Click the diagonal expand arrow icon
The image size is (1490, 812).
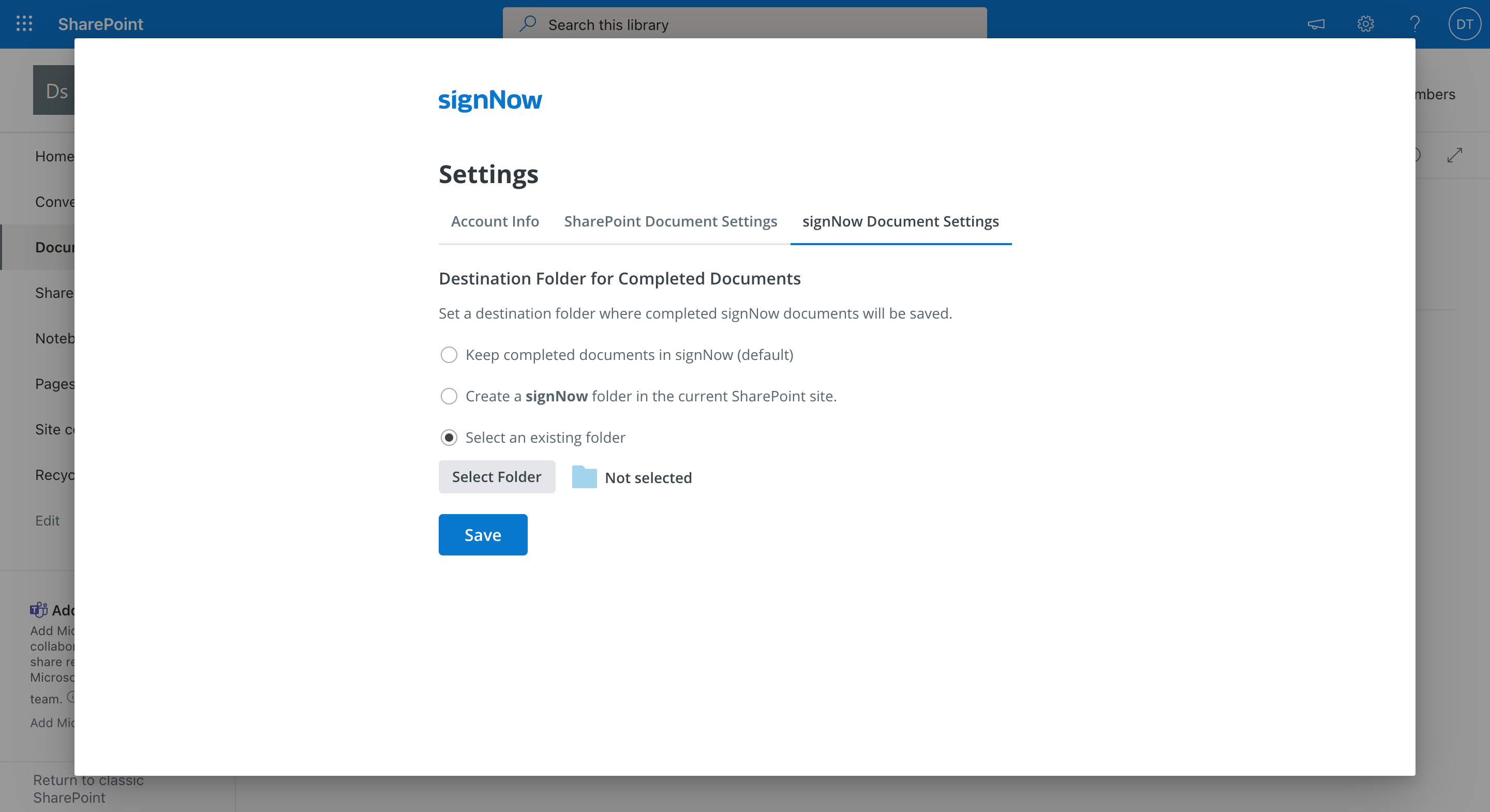pos(1455,155)
